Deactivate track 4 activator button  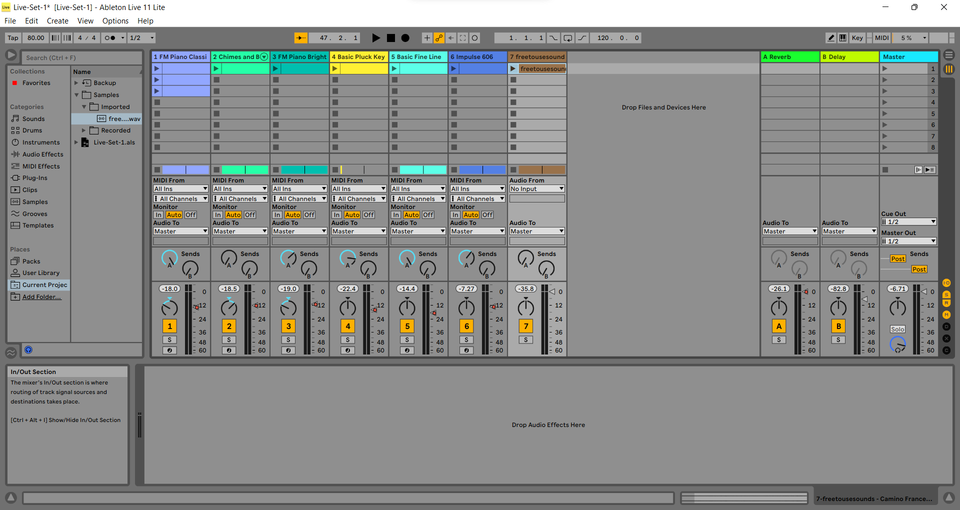click(x=348, y=326)
